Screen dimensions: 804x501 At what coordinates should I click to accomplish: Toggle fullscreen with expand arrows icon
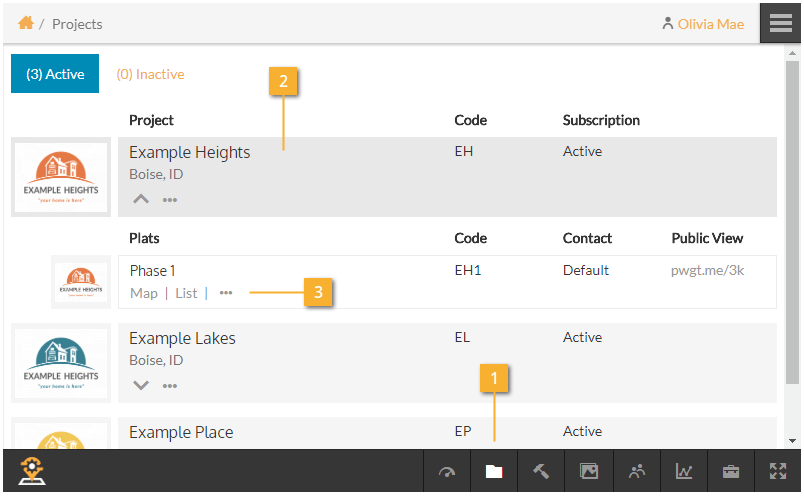[778, 472]
